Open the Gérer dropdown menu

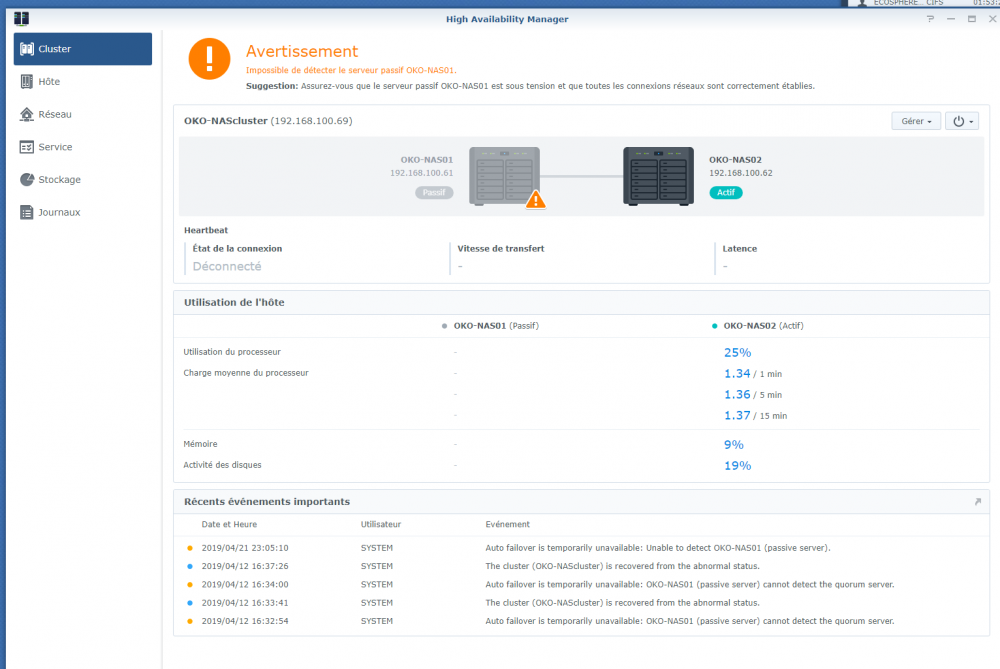(x=916, y=121)
